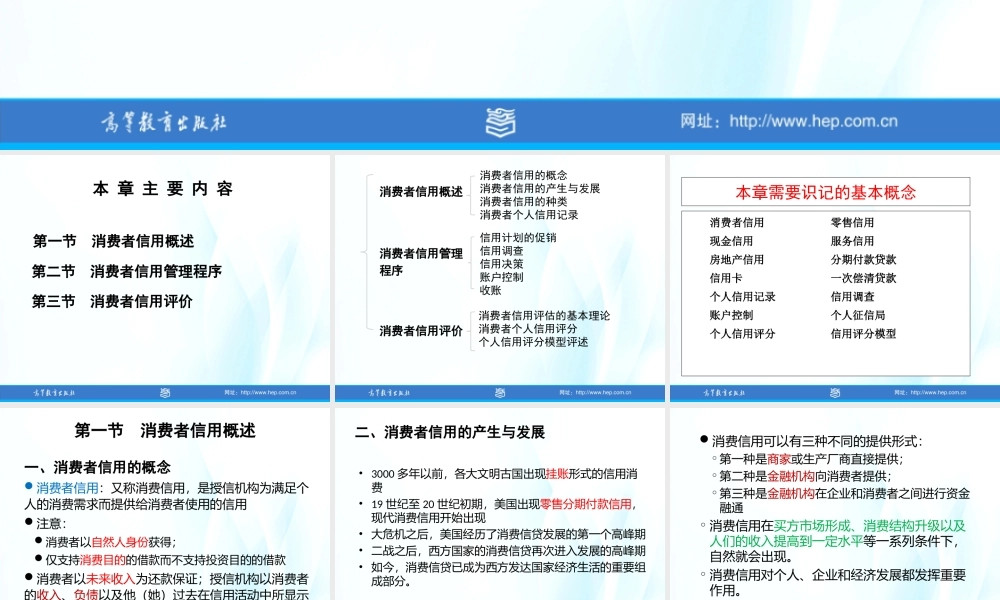Click the books icon in the first slide's footer
Image resolution: width=1000 pixels, height=600 pixels.
pyautogui.click(x=166, y=393)
